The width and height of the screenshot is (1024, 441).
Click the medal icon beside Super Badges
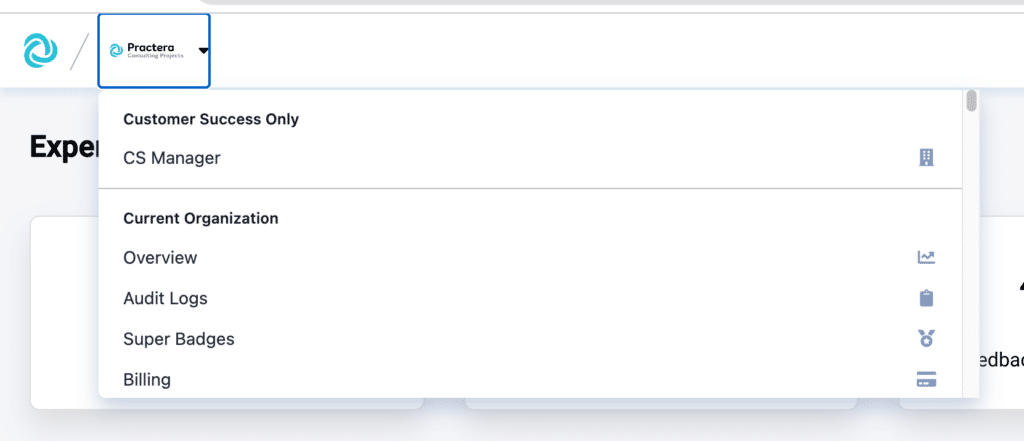pos(926,339)
